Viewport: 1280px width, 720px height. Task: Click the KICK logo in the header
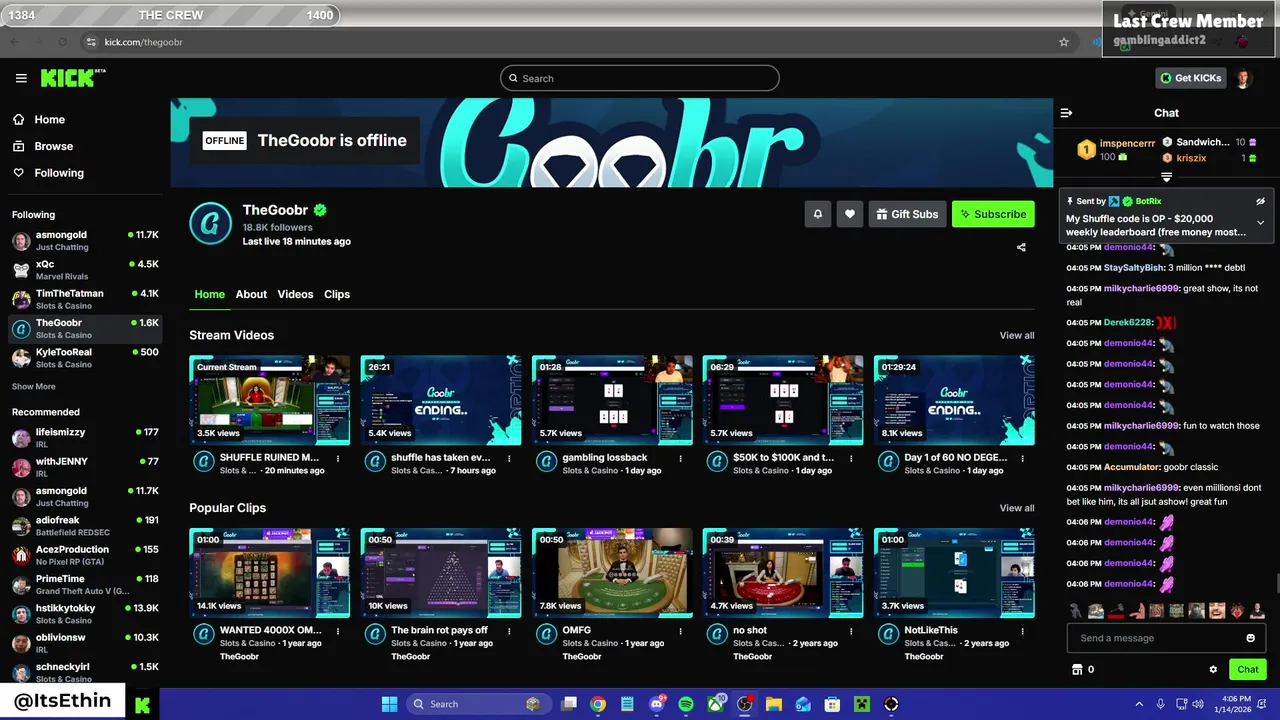click(72, 78)
